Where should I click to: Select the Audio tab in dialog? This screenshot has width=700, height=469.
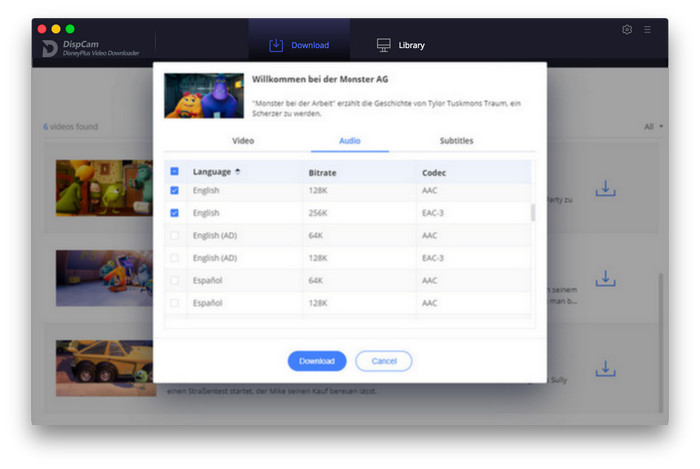point(350,141)
